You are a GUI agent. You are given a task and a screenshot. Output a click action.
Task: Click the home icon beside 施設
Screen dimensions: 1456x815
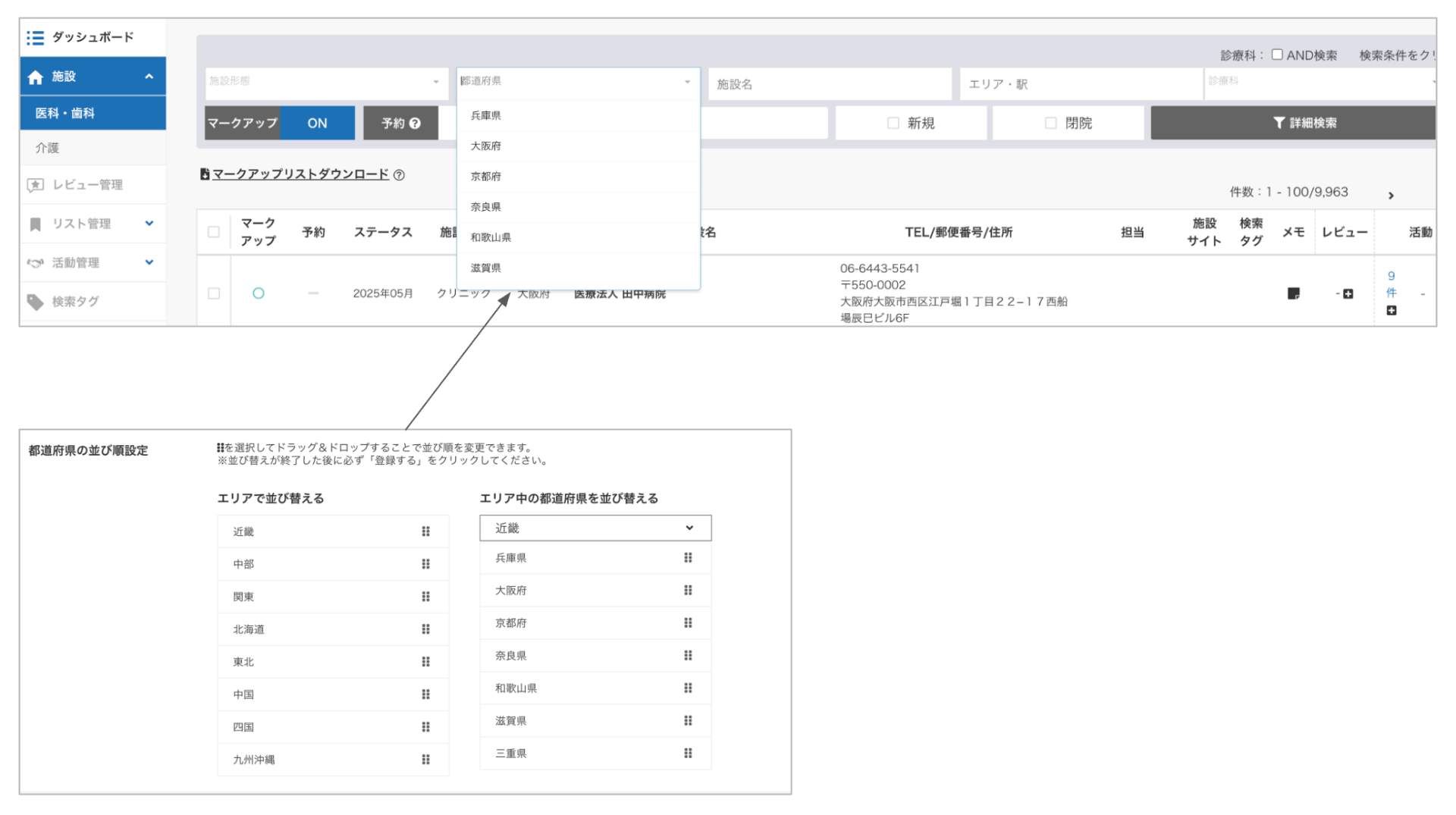pyautogui.click(x=35, y=76)
